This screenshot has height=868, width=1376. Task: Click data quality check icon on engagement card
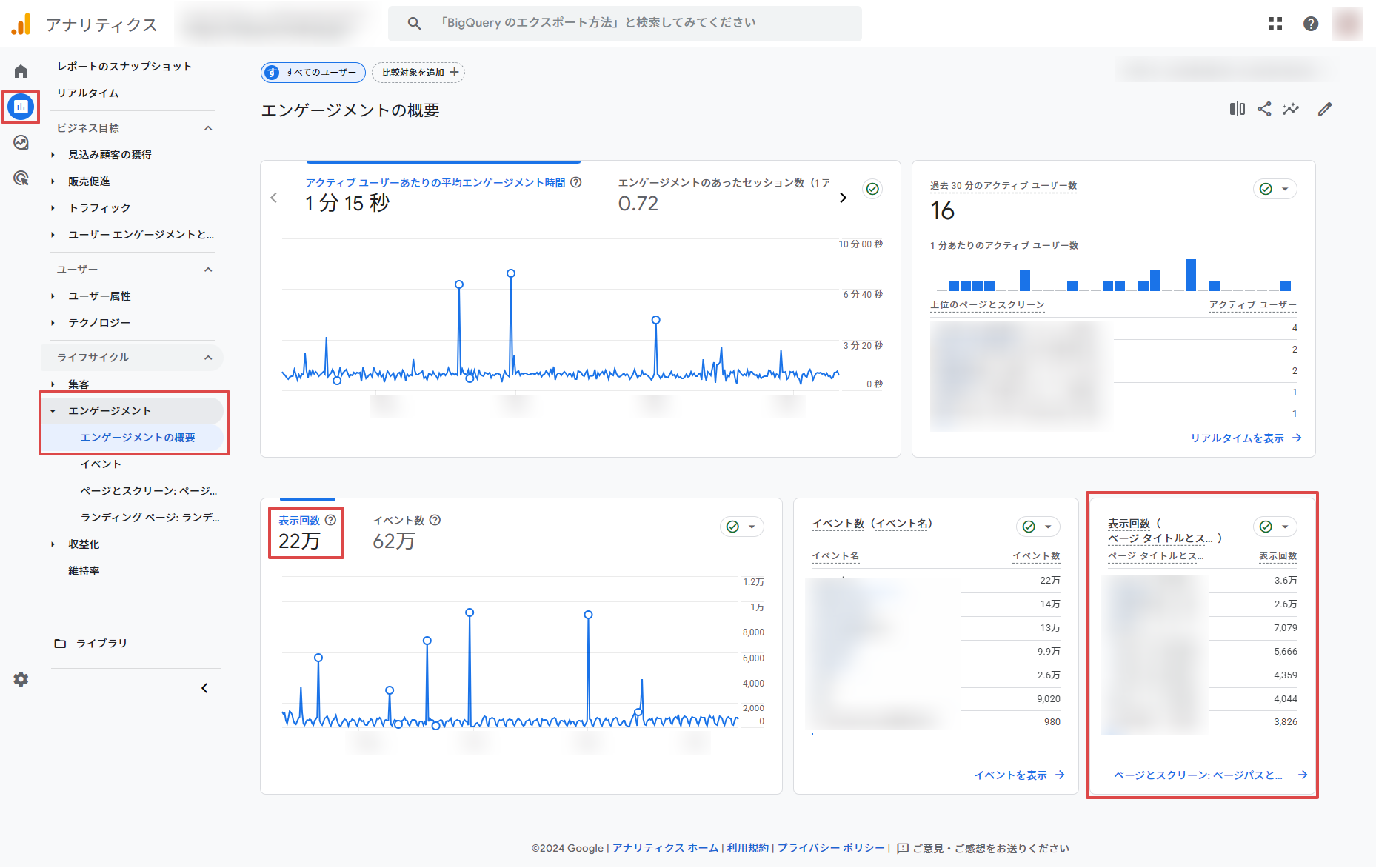[873, 189]
